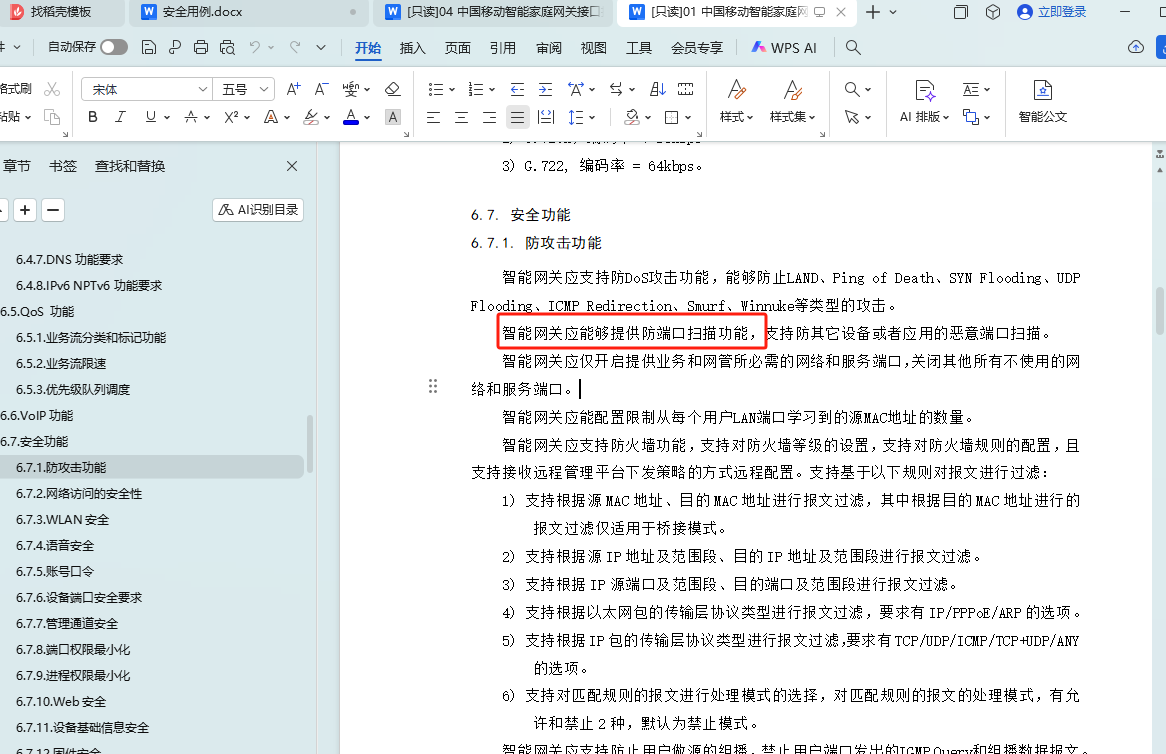Toggle underline formatting
Screen dimensions: 1166x754
coord(151,117)
